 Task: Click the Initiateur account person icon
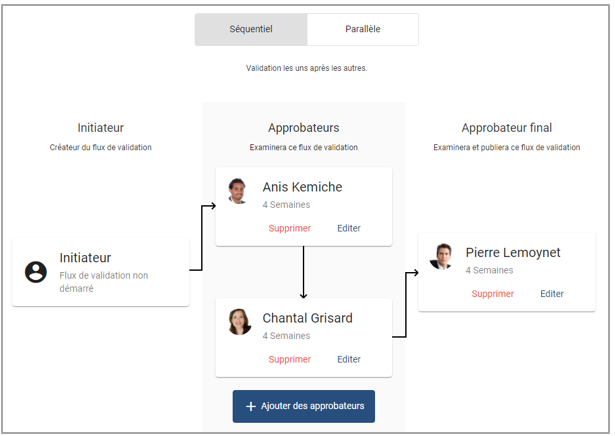click(36, 271)
